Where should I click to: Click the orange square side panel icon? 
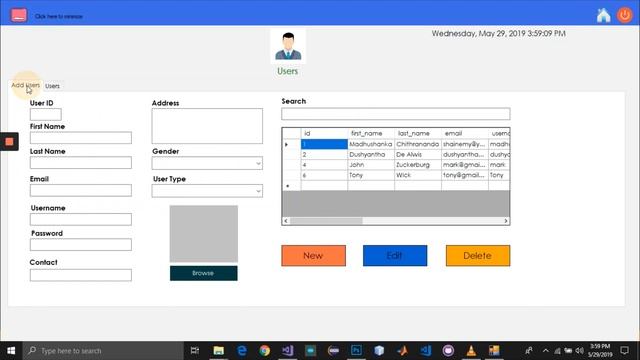[x=9, y=142]
